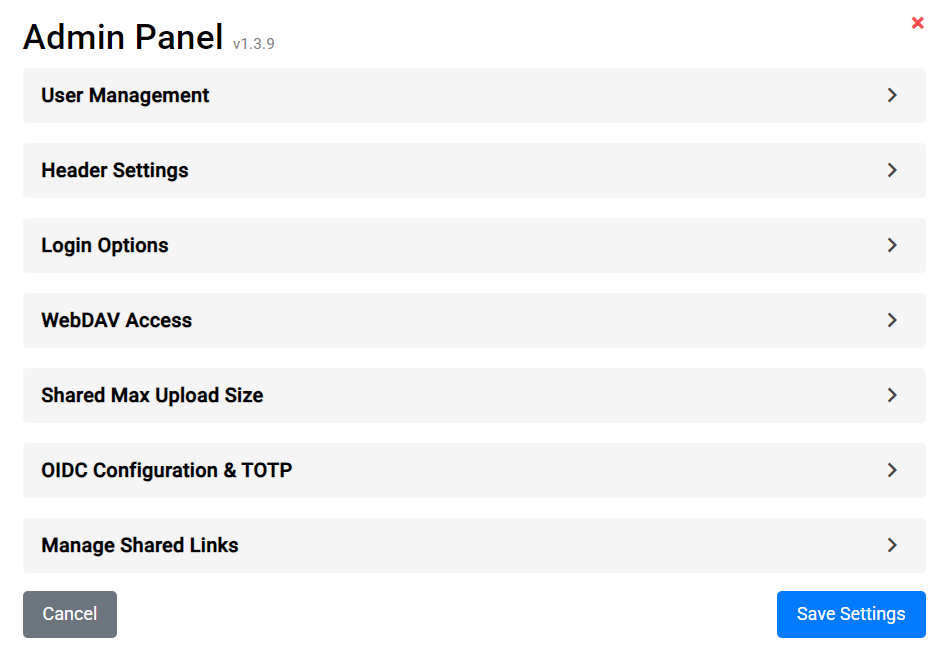The image size is (938, 645).
Task: Expand the Header Settings section title
Action: 115,171
